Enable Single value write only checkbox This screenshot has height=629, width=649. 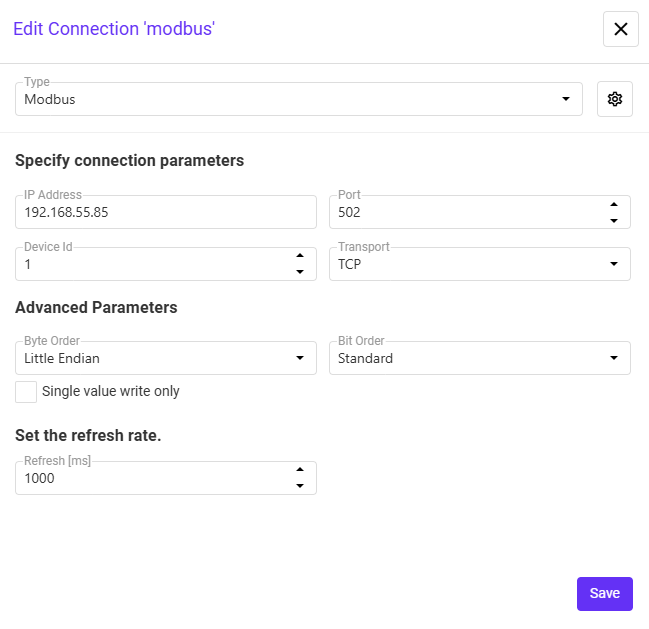click(26, 391)
